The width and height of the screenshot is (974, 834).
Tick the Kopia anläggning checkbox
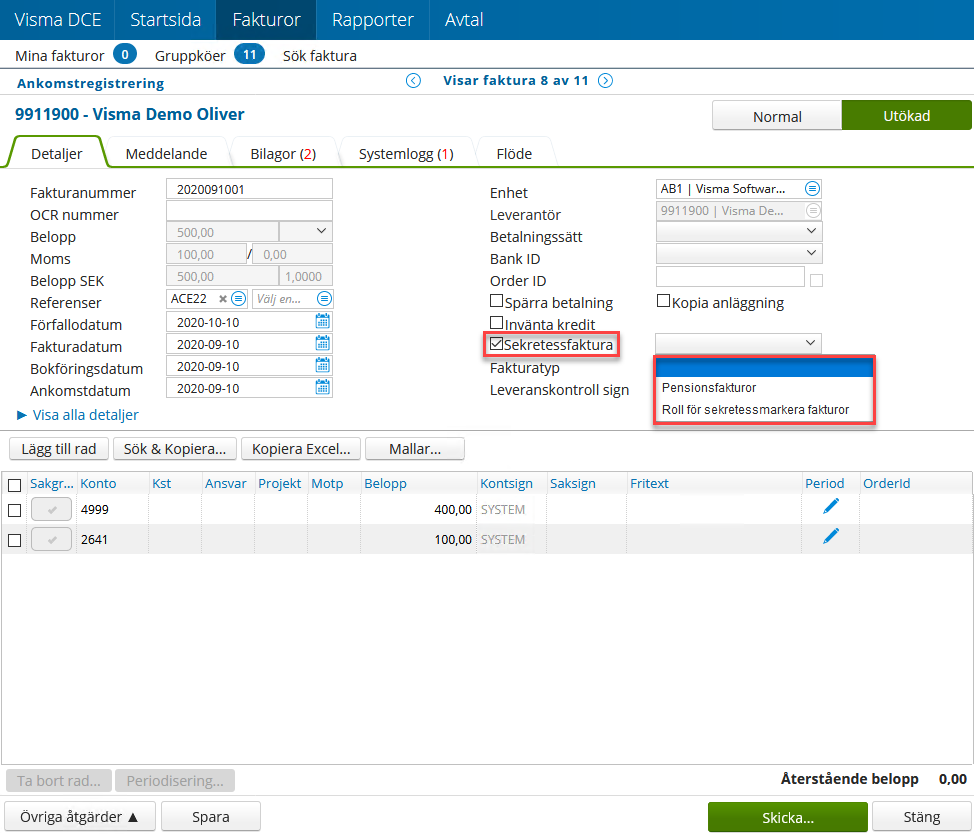click(x=663, y=301)
